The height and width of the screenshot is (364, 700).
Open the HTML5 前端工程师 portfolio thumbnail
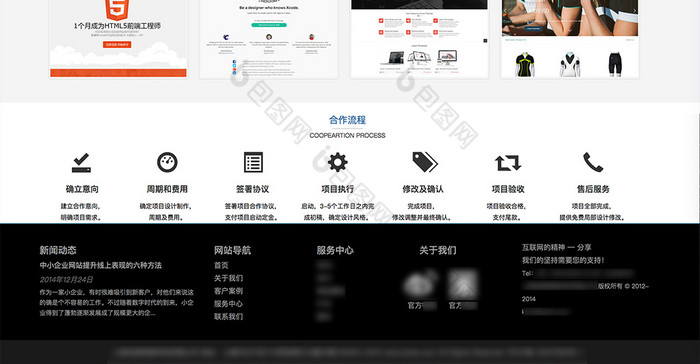(x=118, y=39)
